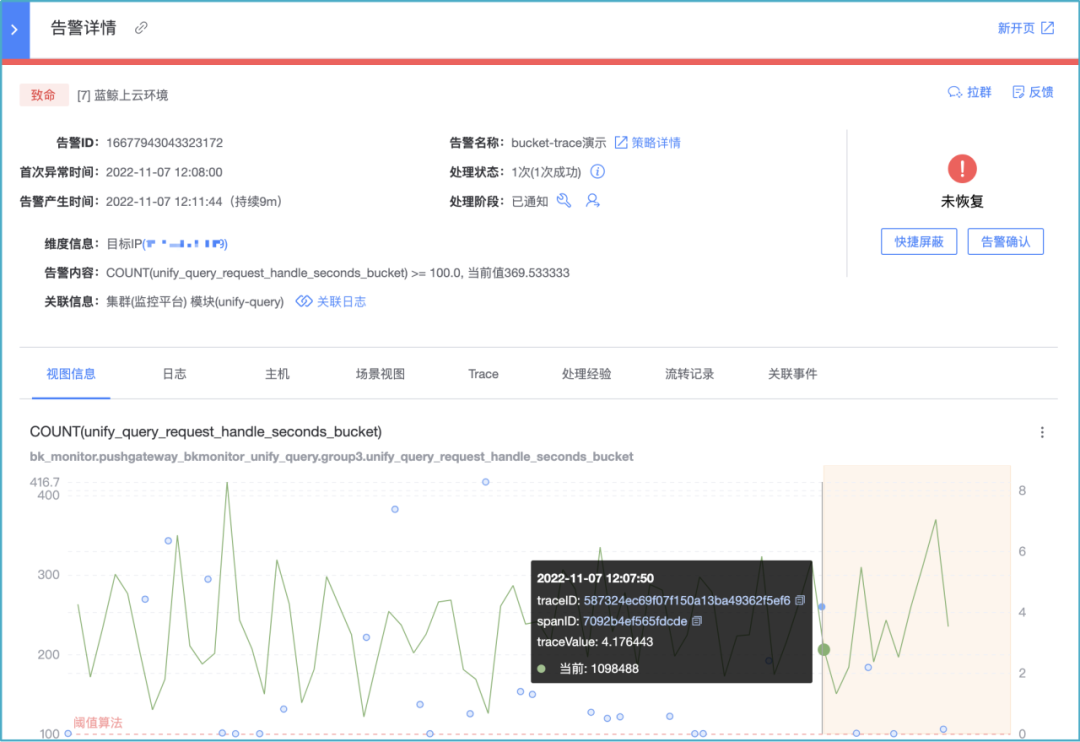The height and width of the screenshot is (742, 1080).
Task: Open the 策略详情 strategy details link
Action: click(647, 143)
